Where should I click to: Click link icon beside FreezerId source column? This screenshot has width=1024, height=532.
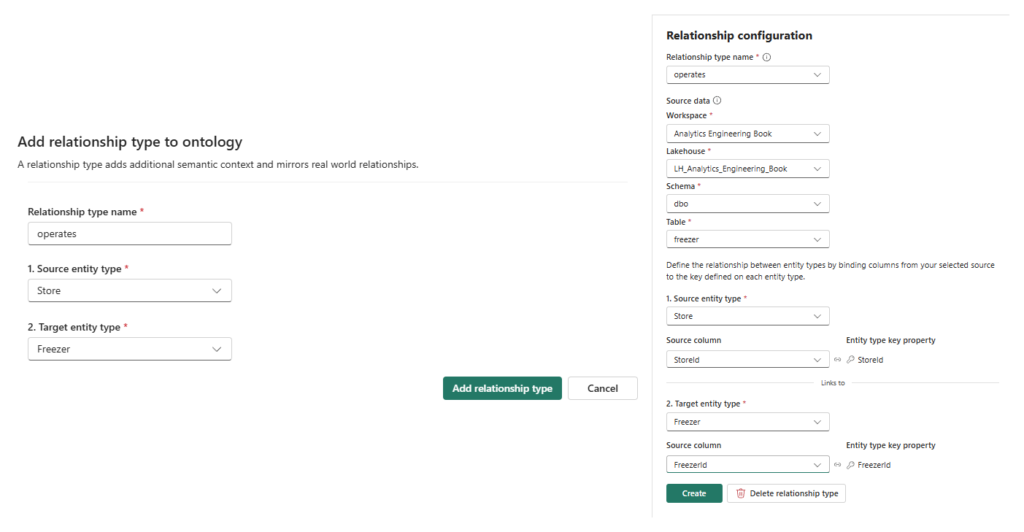837,465
